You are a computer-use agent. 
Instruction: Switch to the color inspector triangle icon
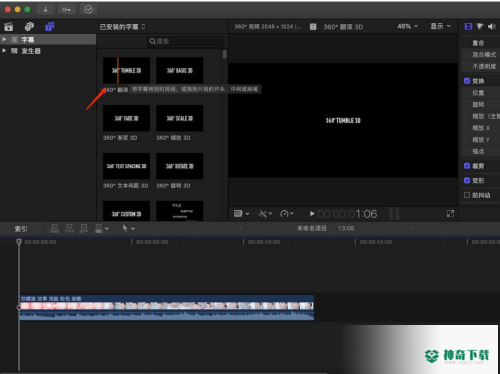(480, 27)
